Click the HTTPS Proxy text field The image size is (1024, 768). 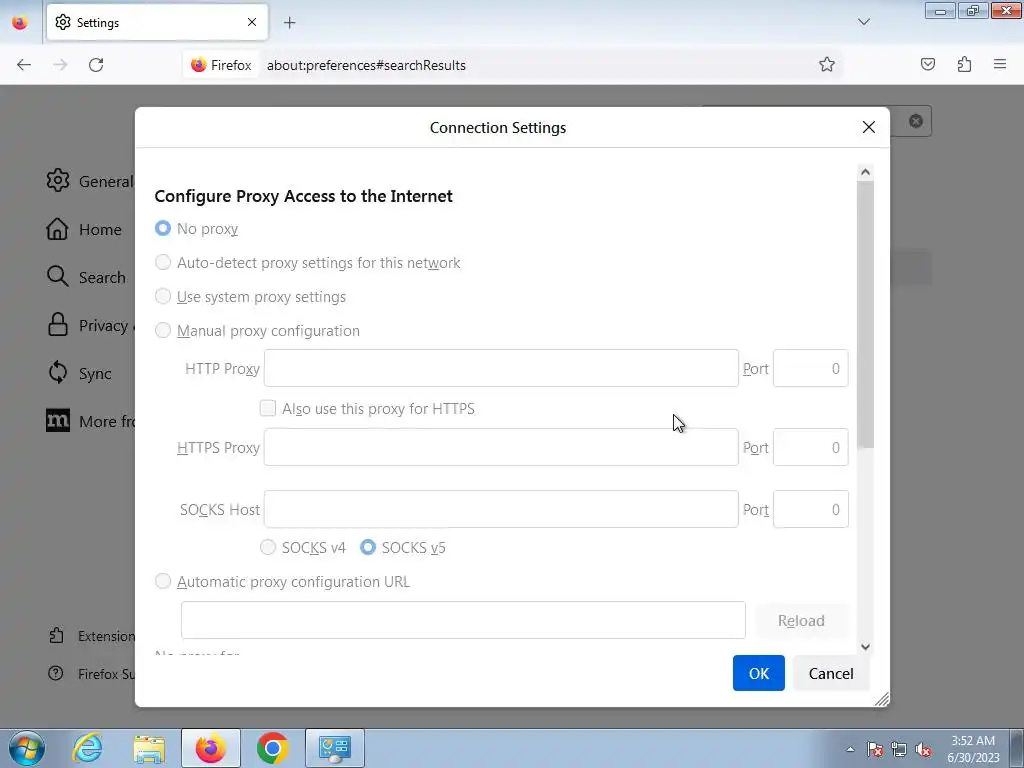click(x=501, y=447)
